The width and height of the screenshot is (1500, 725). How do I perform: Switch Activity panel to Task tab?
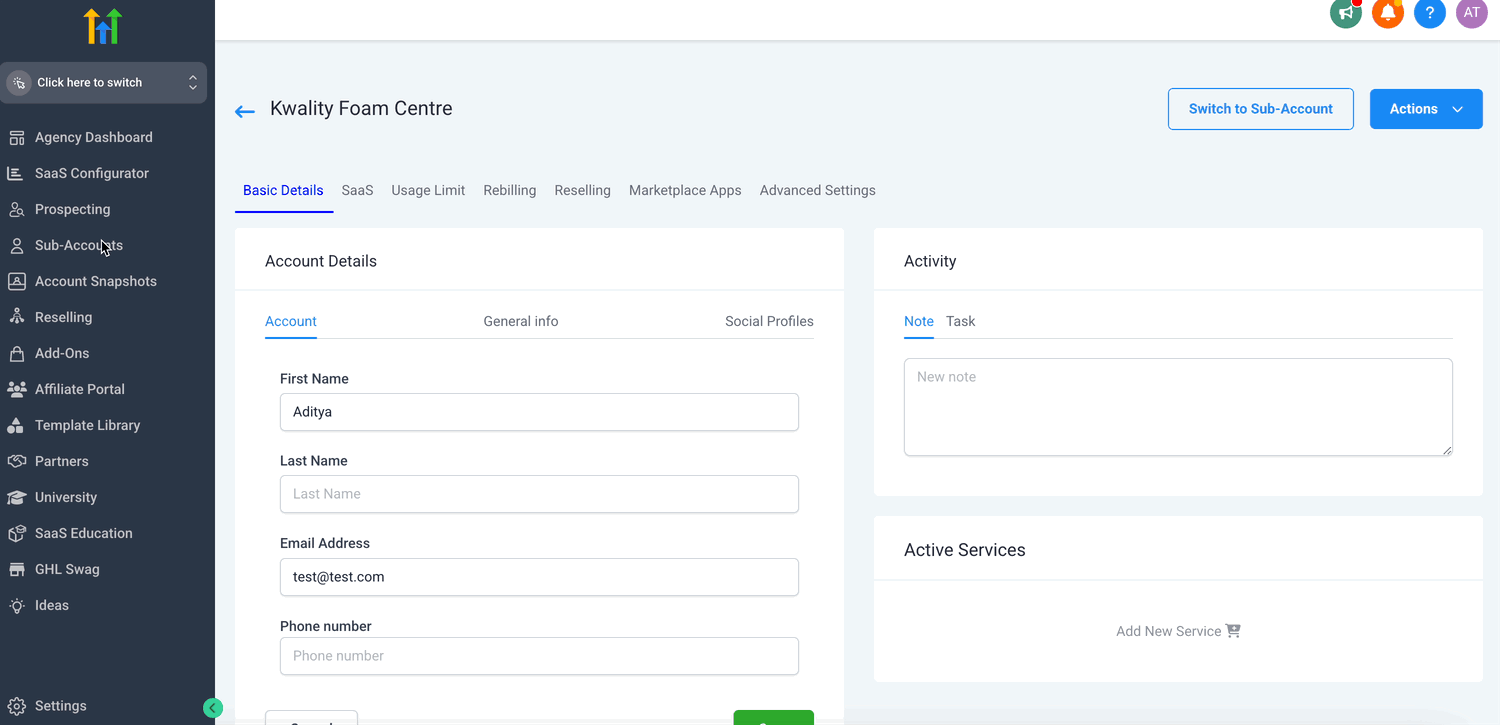coord(960,321)
